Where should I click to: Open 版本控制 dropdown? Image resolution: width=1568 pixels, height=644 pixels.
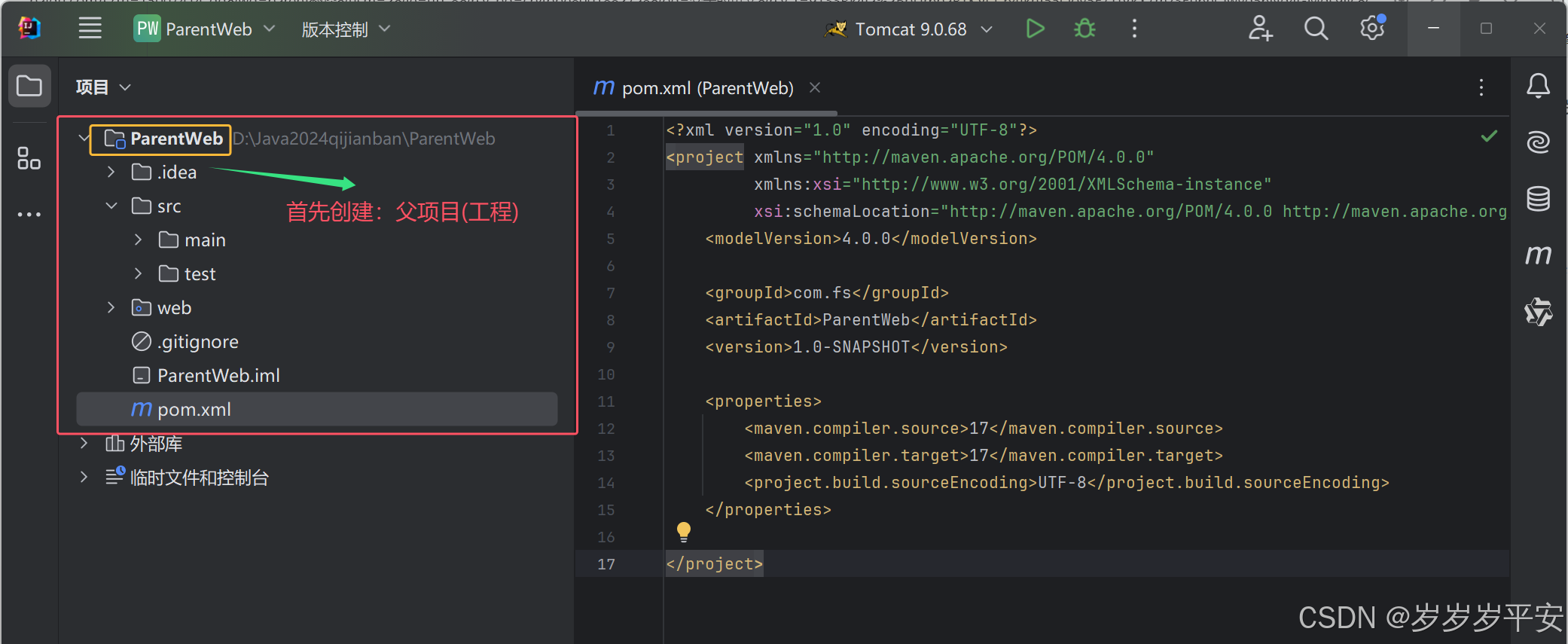tap(346, 29)
